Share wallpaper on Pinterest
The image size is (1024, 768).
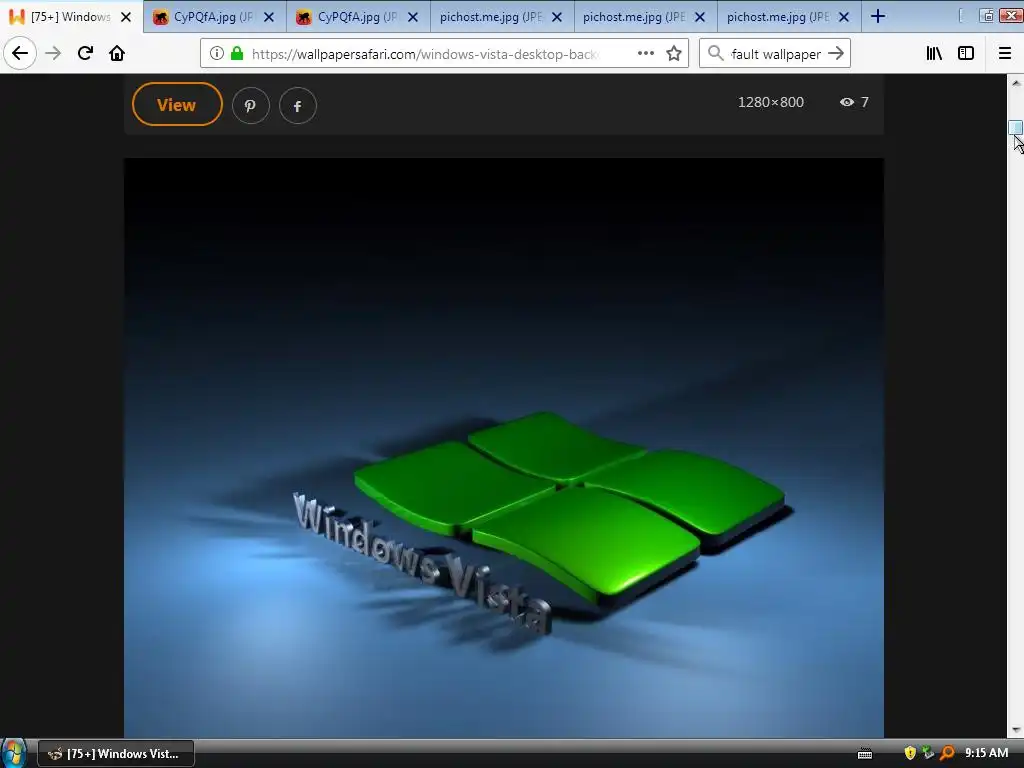click(x=250, y=105)
